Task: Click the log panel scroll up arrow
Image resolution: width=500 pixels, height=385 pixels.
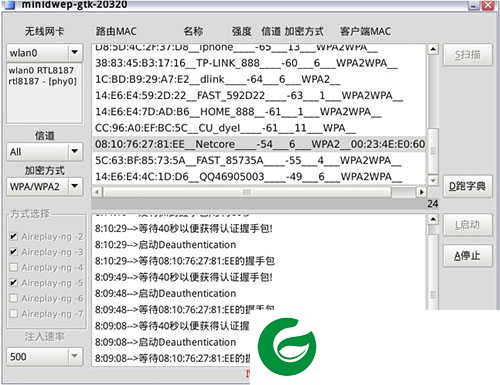Action: [433, 220]
